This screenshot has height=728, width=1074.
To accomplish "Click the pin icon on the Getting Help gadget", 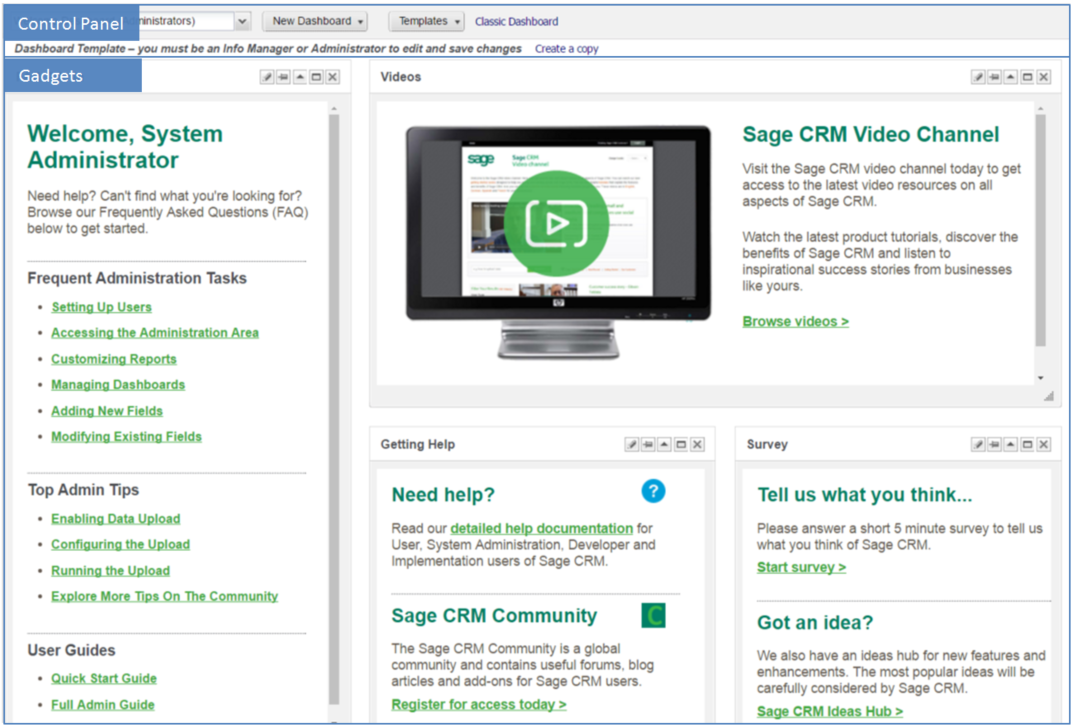I will (x=648, y=444).
